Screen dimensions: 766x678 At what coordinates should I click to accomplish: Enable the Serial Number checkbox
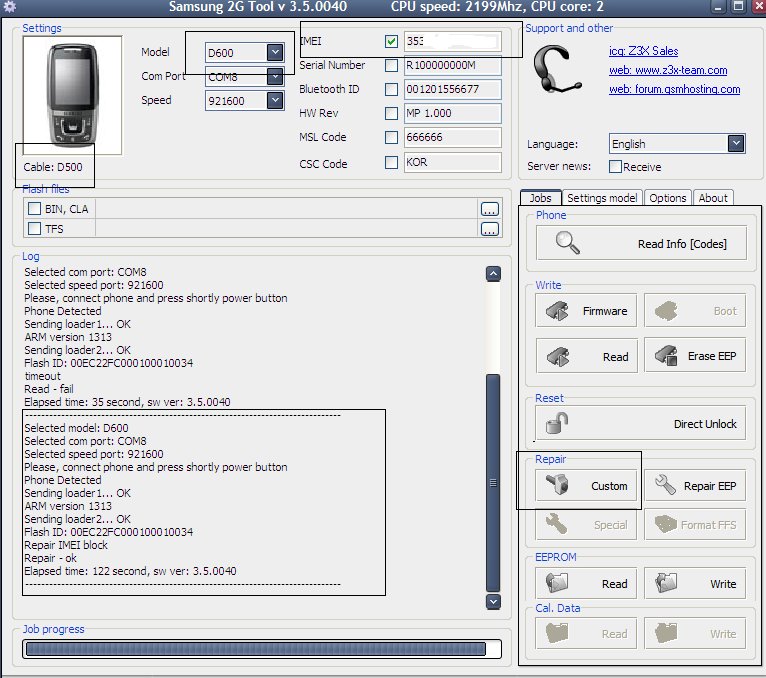click(391, 65)
